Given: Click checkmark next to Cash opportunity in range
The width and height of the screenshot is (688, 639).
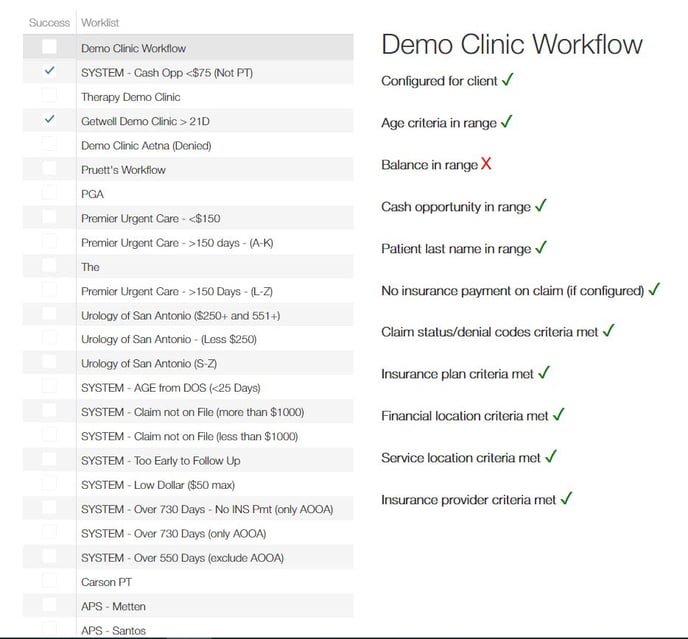Looking at the screenshot, I should (x=541, y=206).
